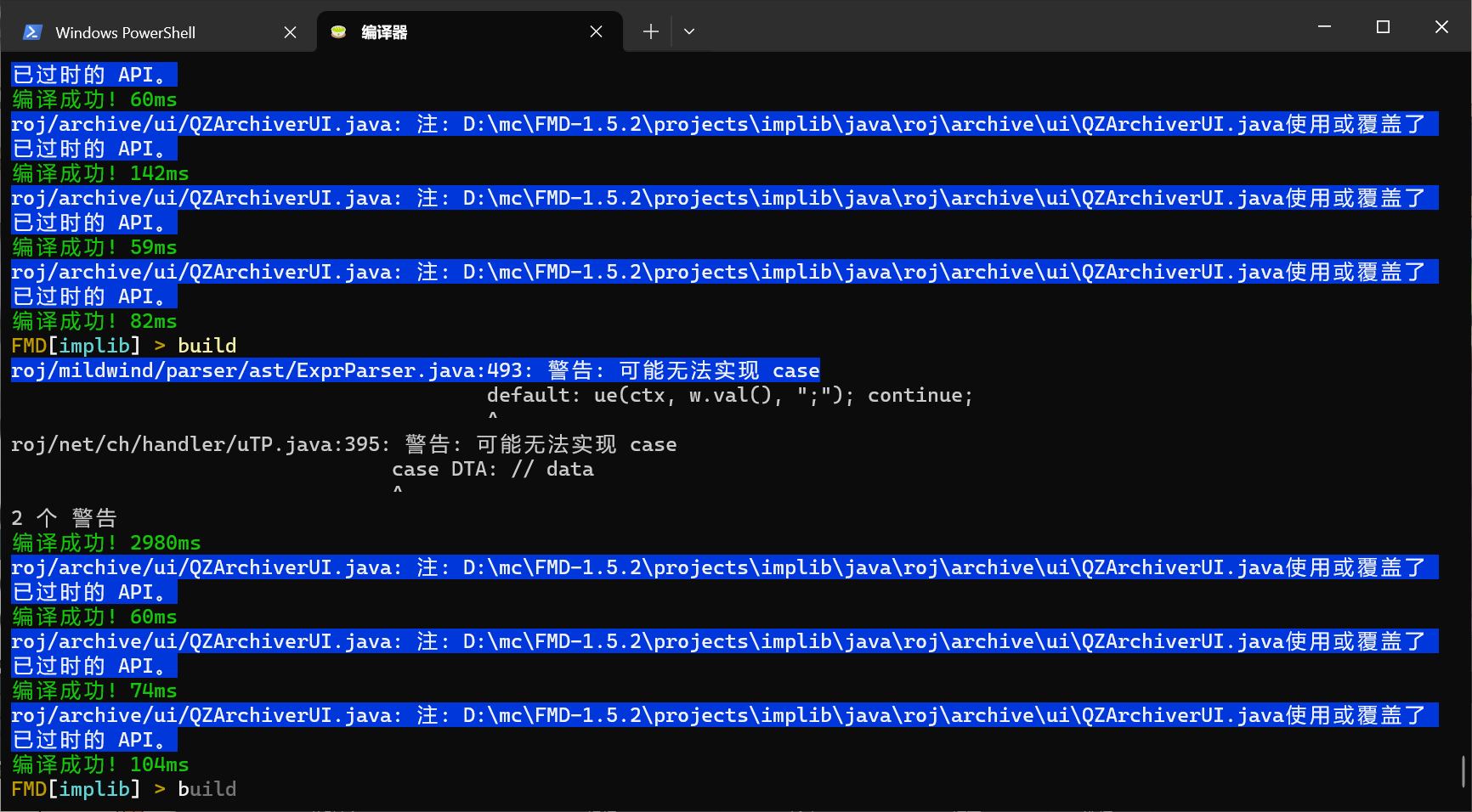
Task: Click the '编译成功! 74ms' line
Action: click(95, 691)
